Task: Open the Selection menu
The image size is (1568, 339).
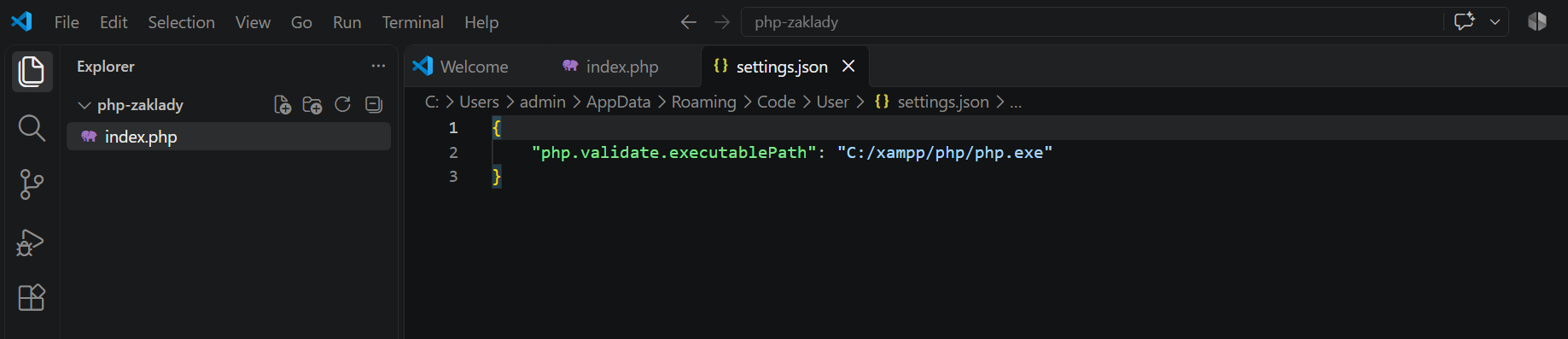Action: (181, 22)
